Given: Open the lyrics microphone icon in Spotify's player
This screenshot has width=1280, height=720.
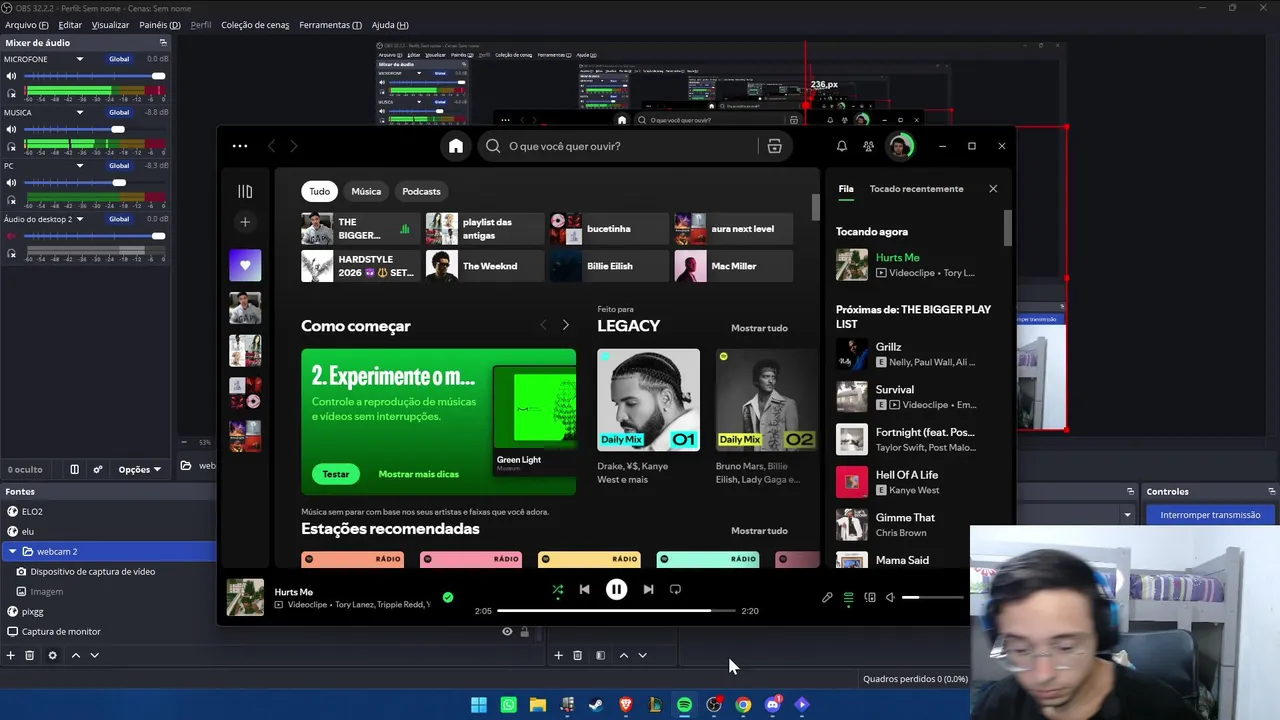Looking at the screenshot, I should coord(827,598).
